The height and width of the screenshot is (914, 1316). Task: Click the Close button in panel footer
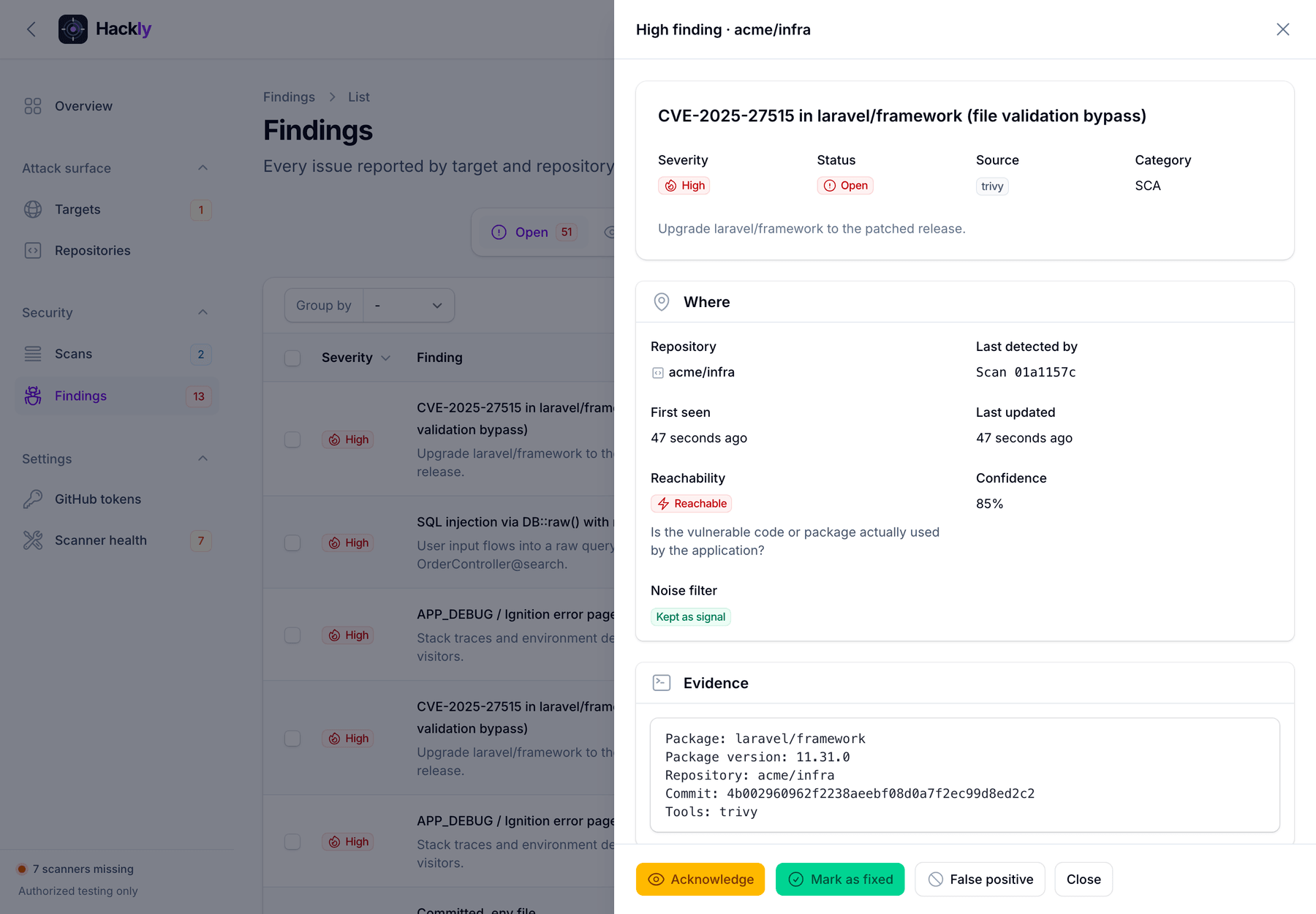(x=1084, y=879)
